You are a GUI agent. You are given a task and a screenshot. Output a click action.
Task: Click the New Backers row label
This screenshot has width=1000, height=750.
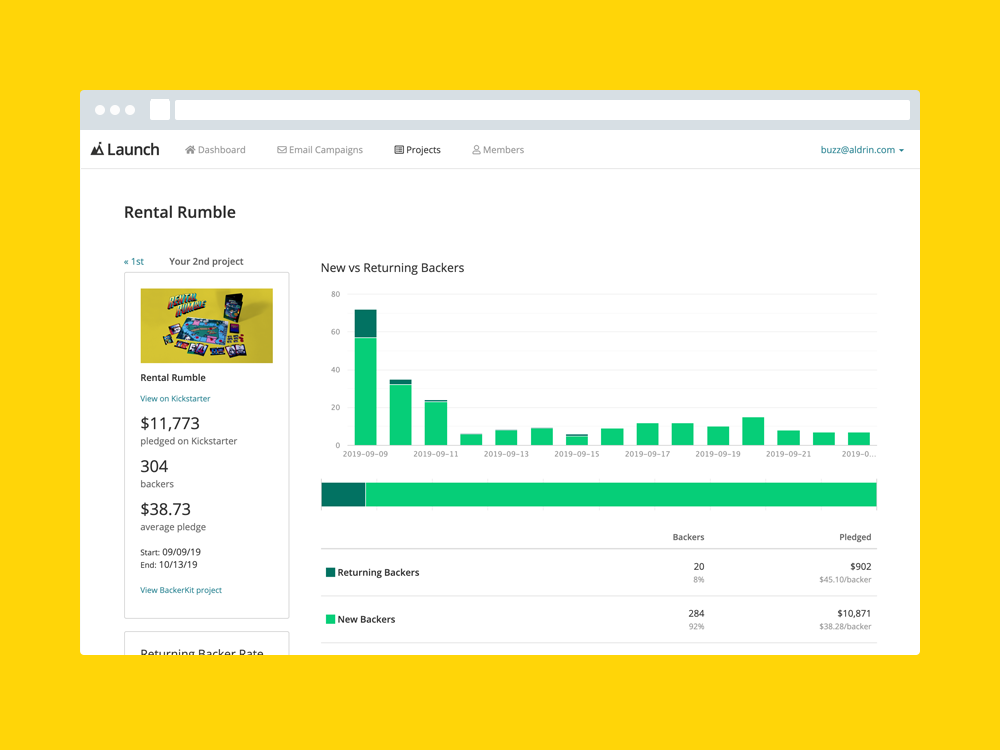click(366, 619)
